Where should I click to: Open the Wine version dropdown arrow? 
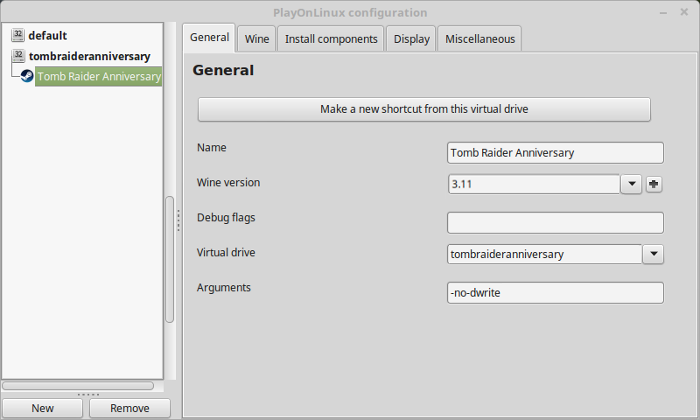[x=631, y=184]
